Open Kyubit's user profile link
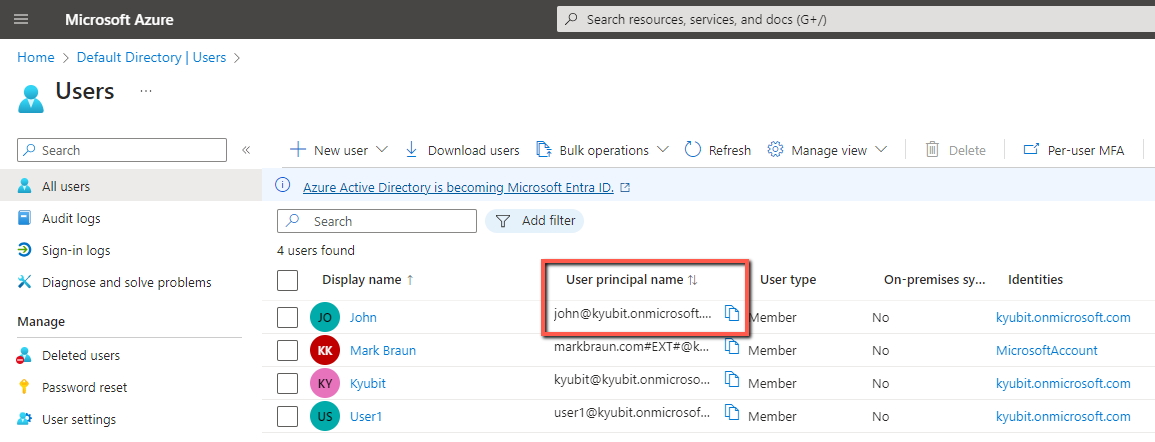 pos(368,384)
